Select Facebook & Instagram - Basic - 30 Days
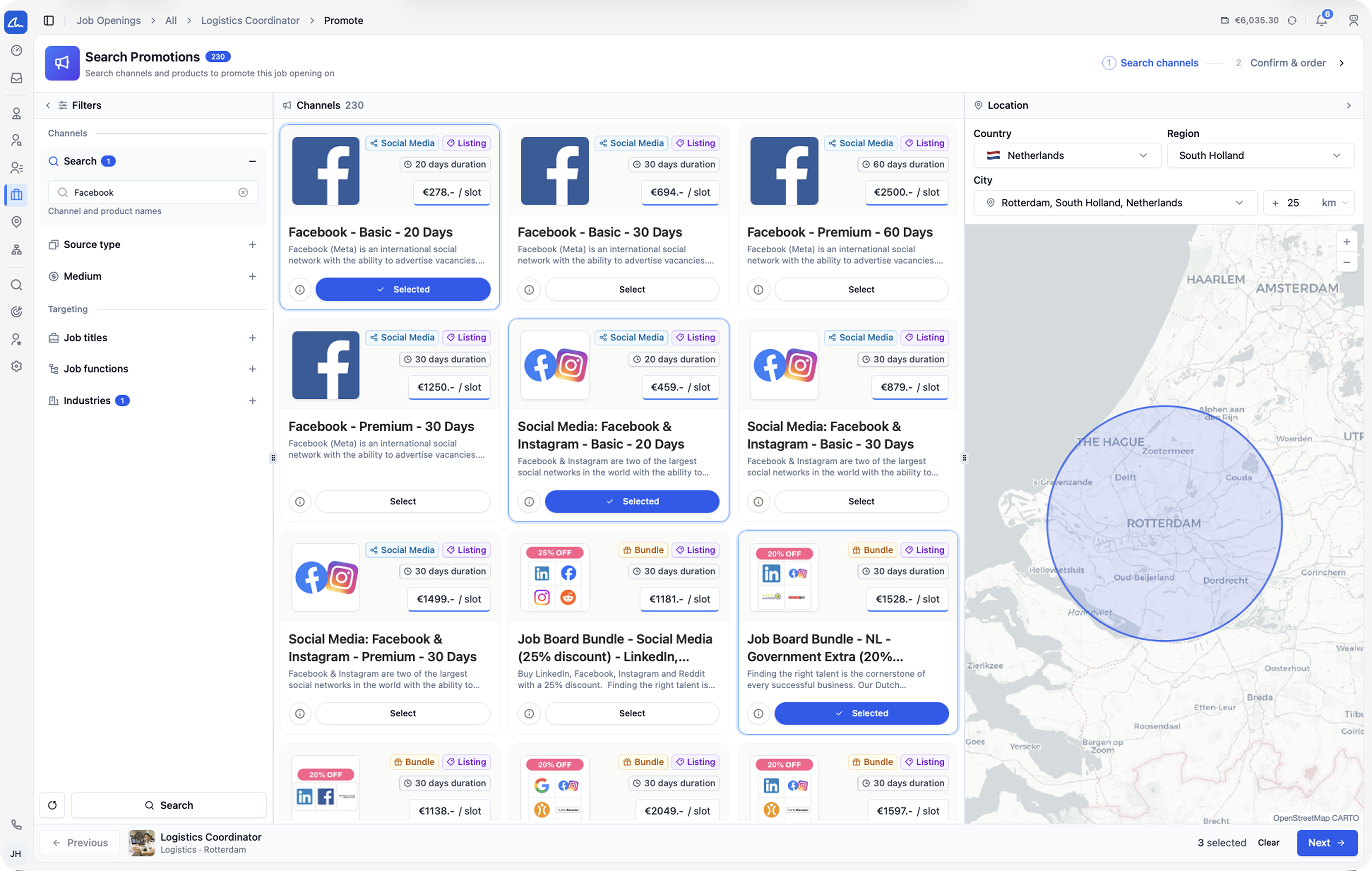This screenshot has height=871, width=1372. point(861,501)
